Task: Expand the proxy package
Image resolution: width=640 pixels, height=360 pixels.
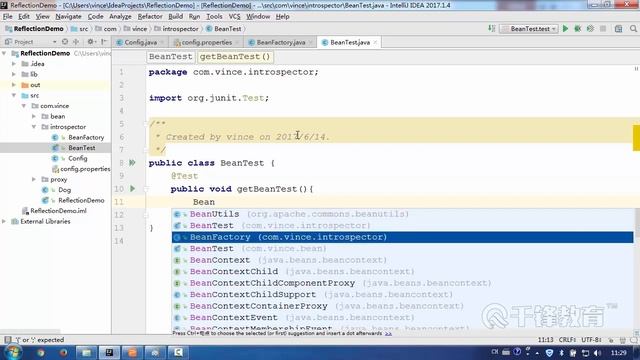Action: coord(34,179)
